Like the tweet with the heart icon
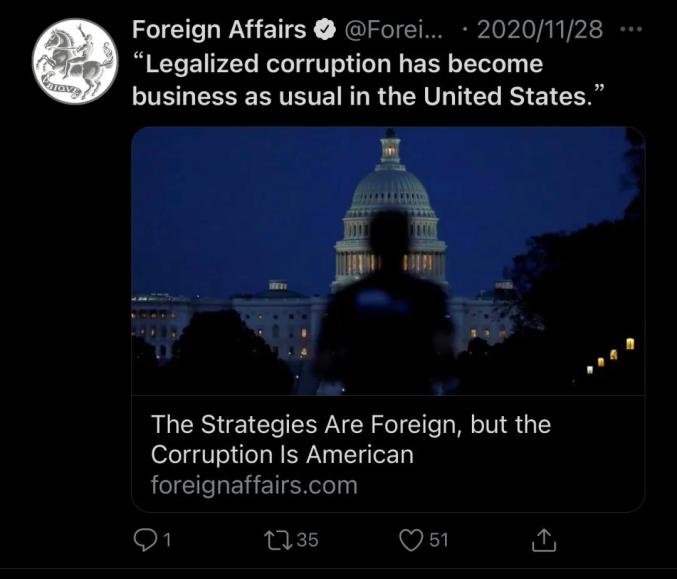Viewport: 677px width, 579px height. [410, 540]
